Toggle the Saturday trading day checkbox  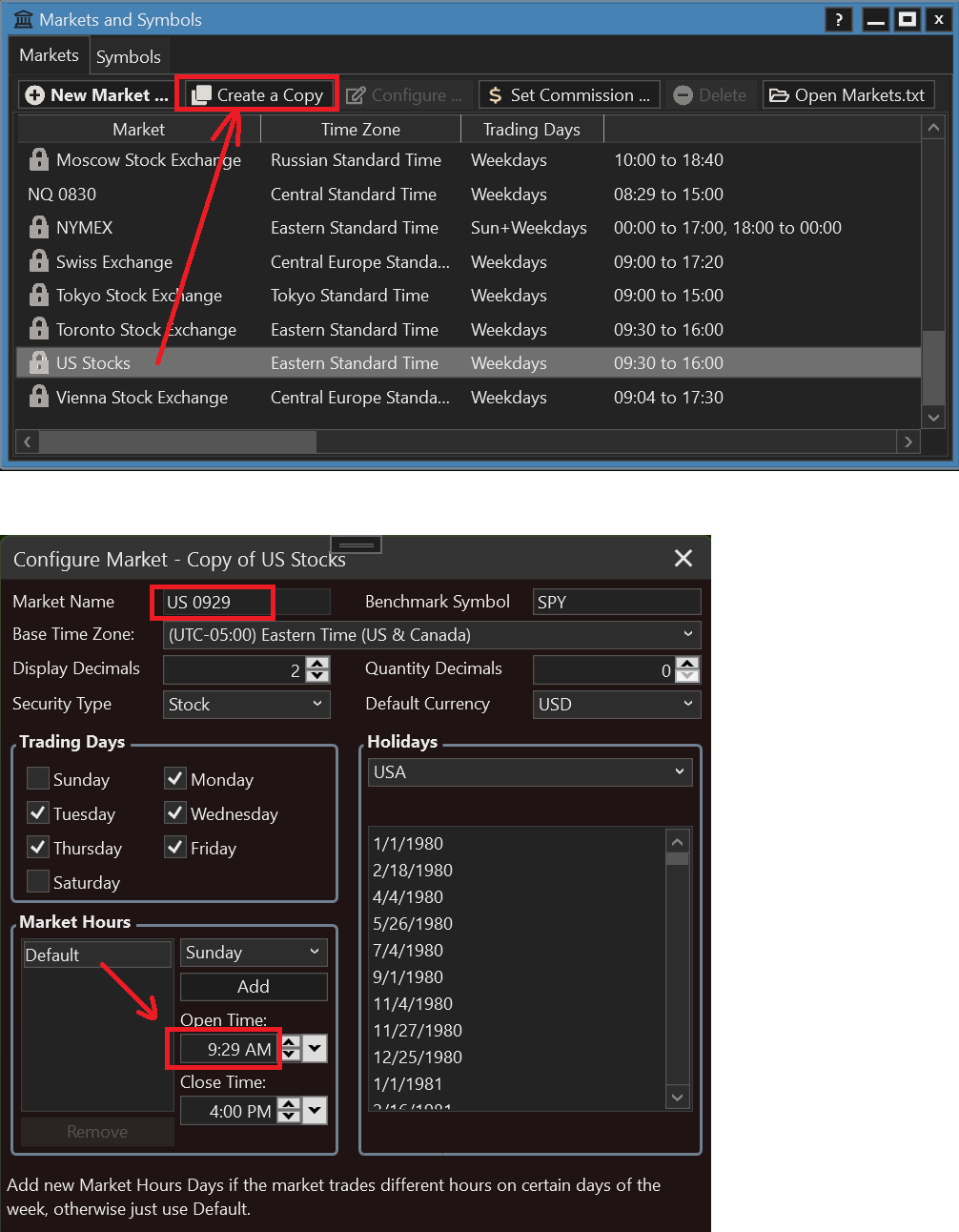[x=38, y=882]
